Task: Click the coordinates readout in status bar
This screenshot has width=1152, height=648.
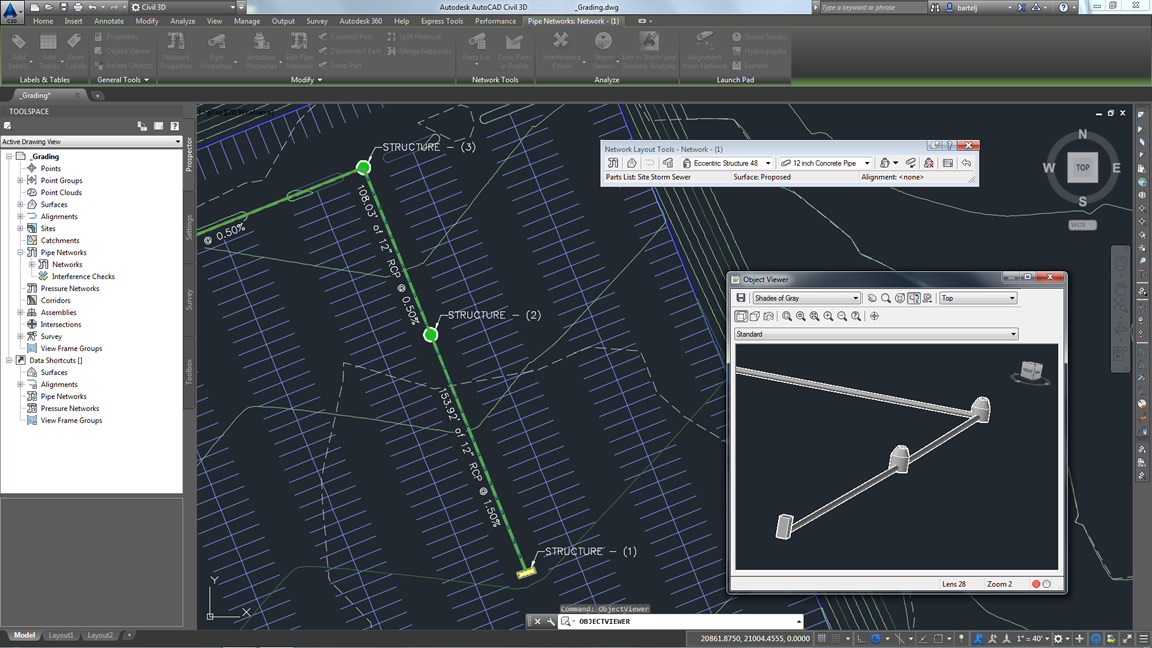Action: pos(755,638)
